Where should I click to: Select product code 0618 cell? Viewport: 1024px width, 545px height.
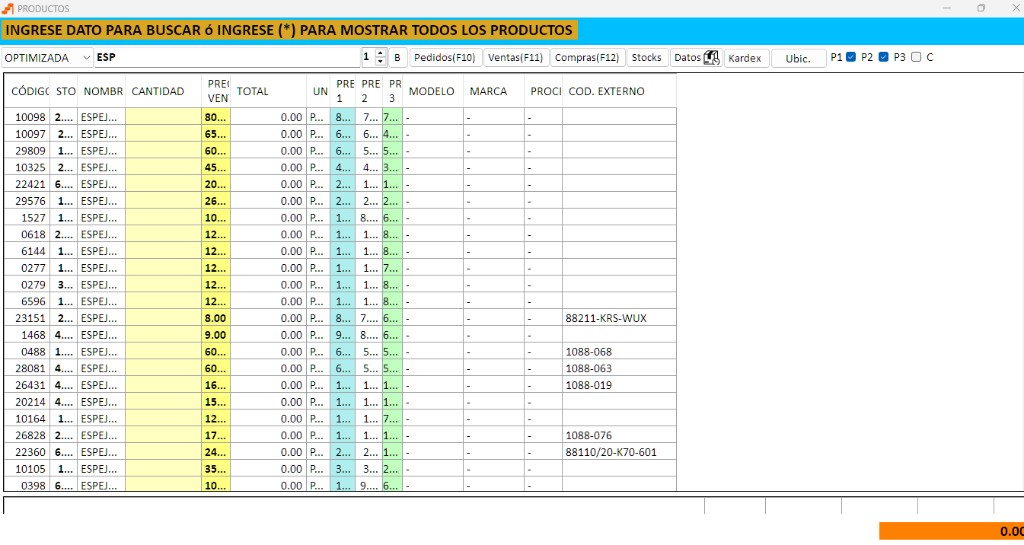[x=27, y=234]
